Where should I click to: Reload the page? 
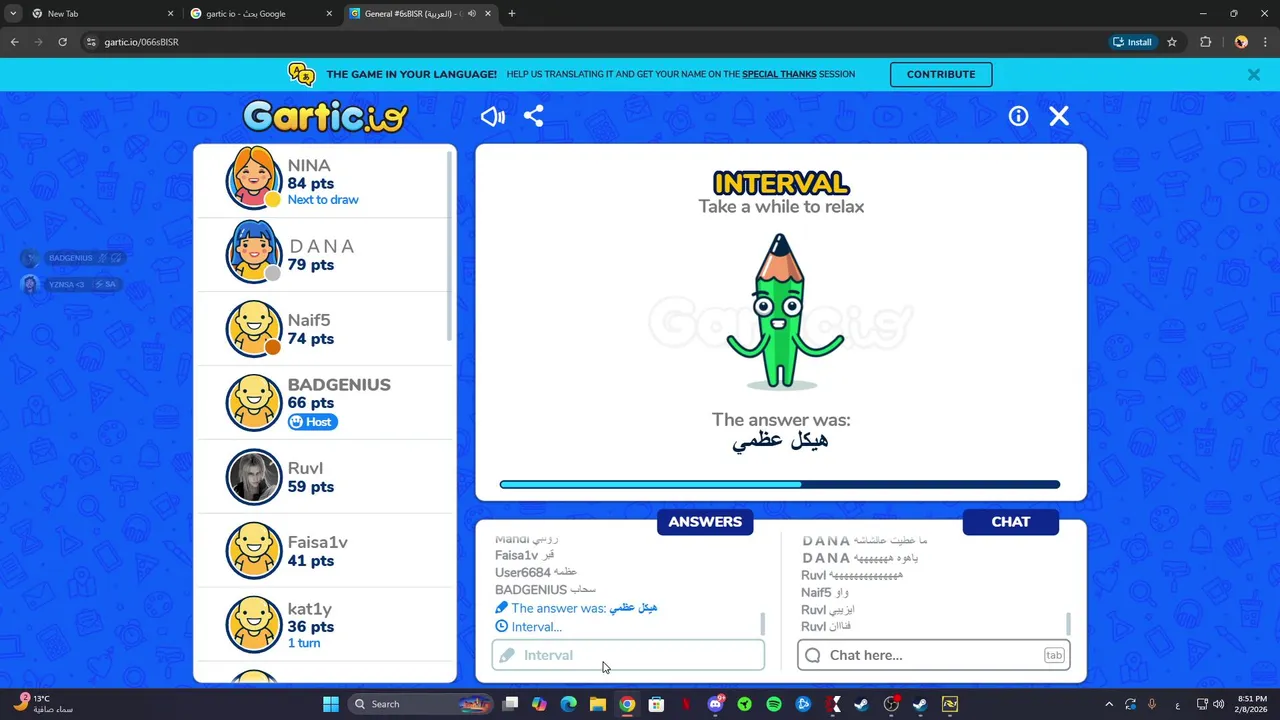pos(62,42)
